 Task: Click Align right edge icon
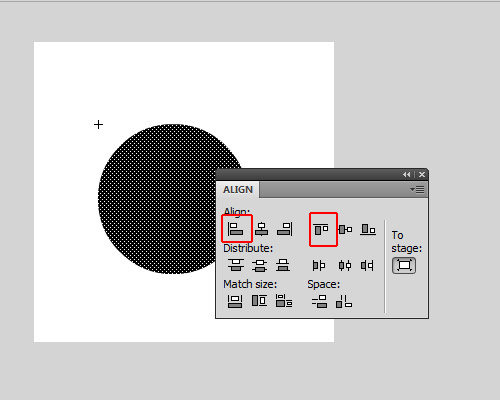click(x=285, y=229)
